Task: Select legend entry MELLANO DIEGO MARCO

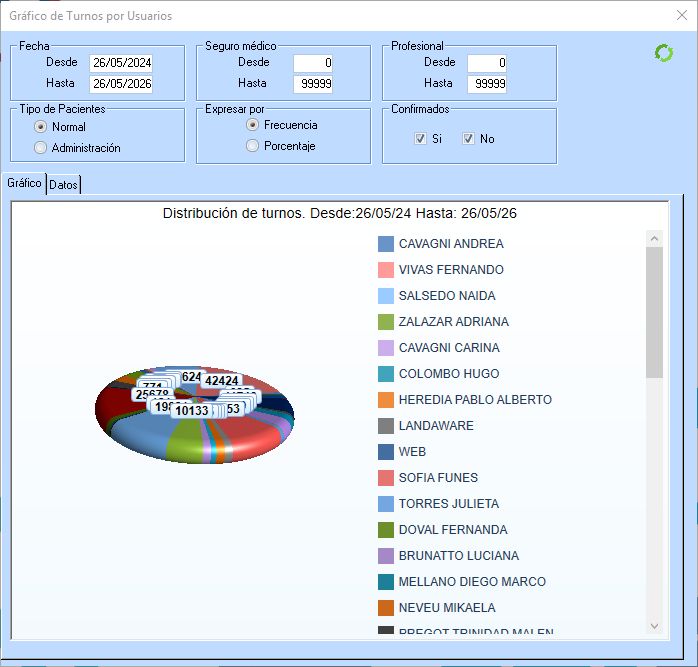Action: (472, 582)
